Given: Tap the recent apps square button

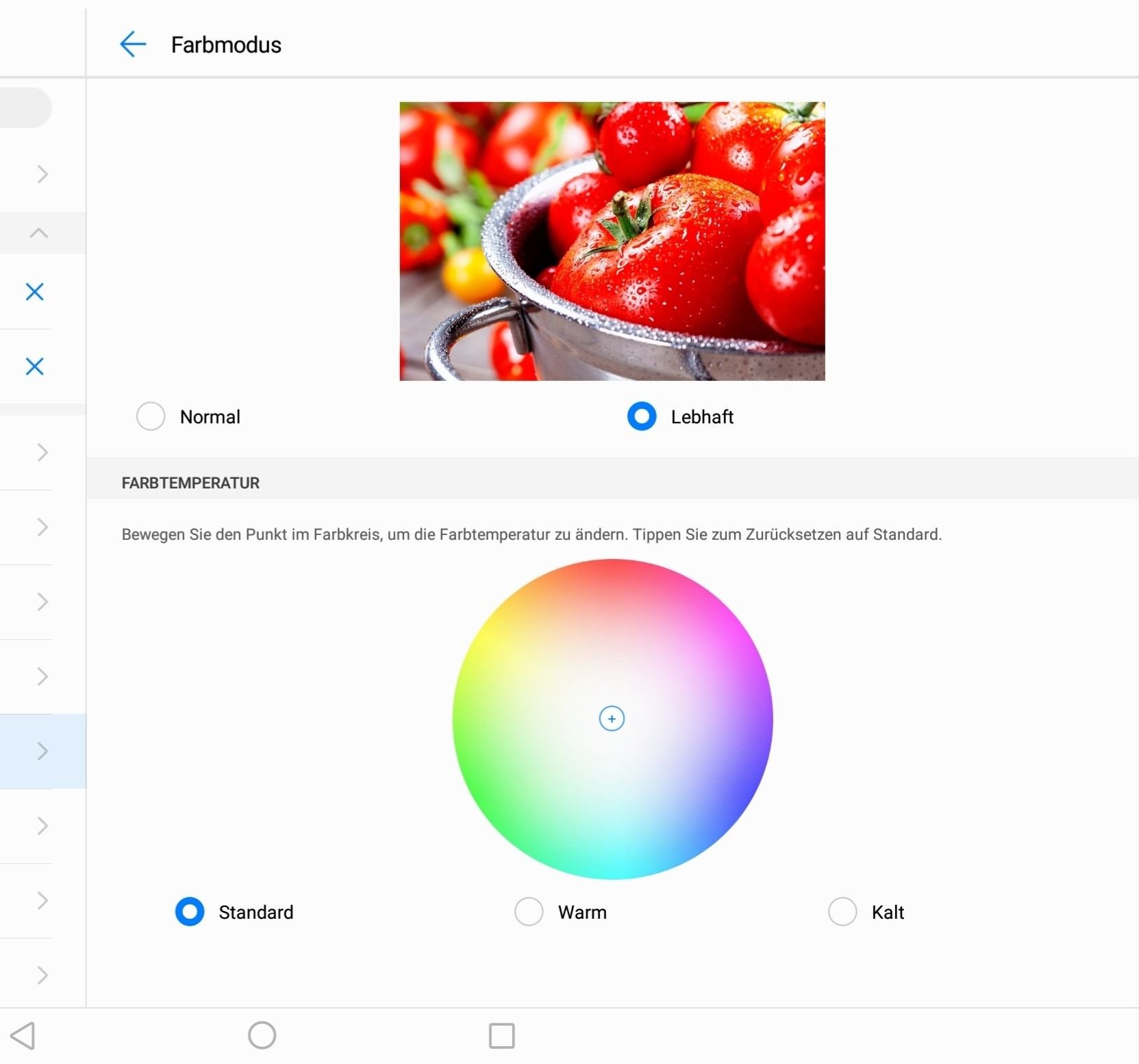Looking at the screenshot, I should click(x=502, y=1035).
